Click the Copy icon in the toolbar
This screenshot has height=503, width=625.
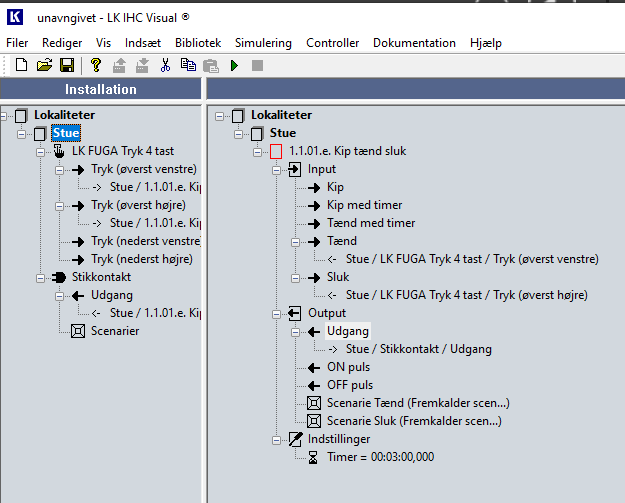[188, 66]
